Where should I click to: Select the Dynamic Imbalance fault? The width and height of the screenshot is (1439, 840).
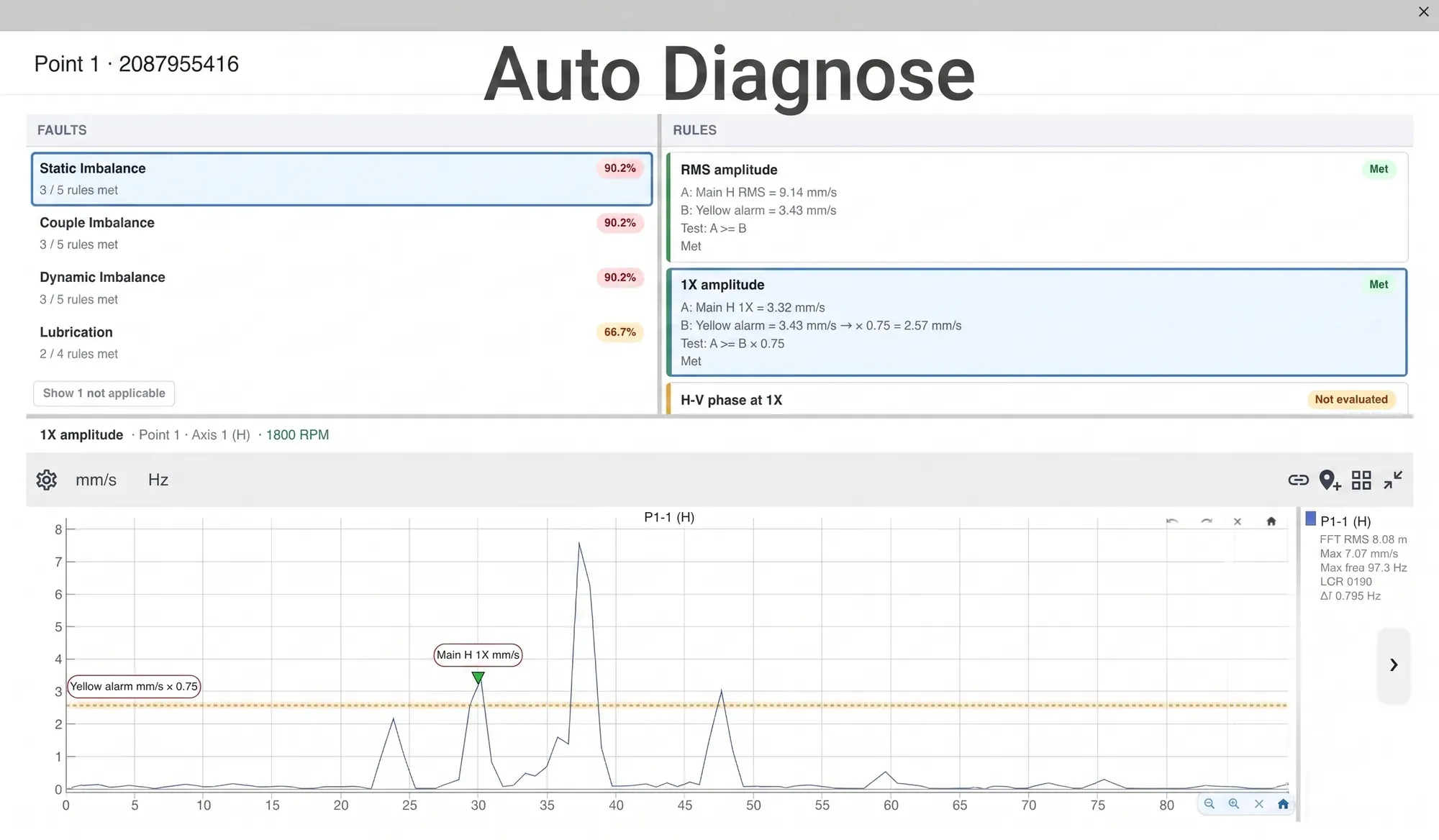[x=342, y=288]
